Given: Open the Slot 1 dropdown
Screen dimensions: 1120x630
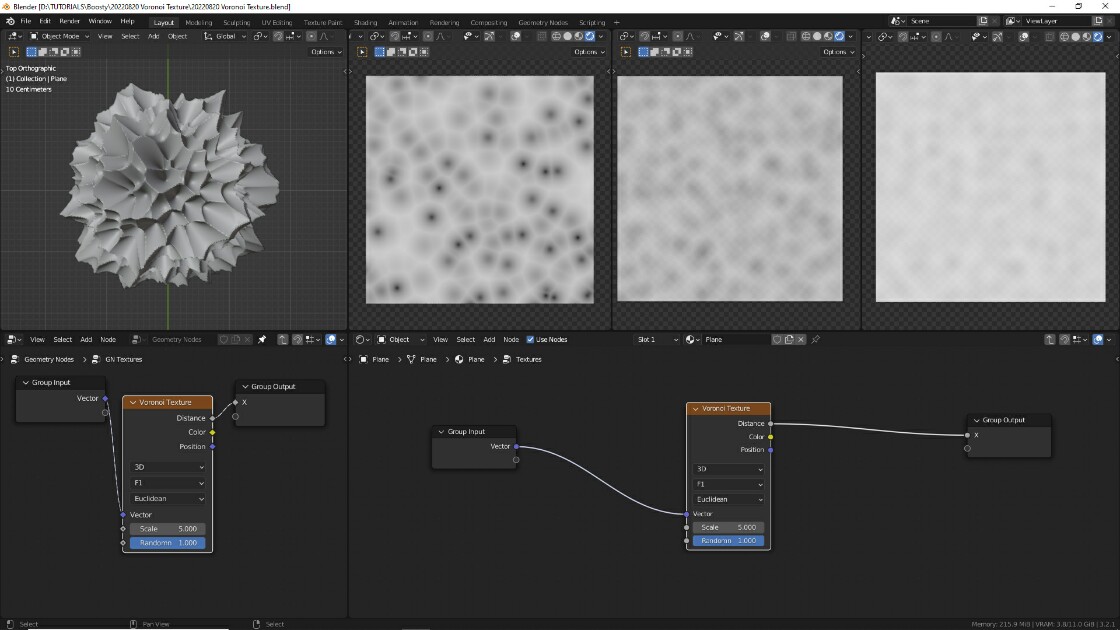Looking at the screenshot, I should coord(656,339).
